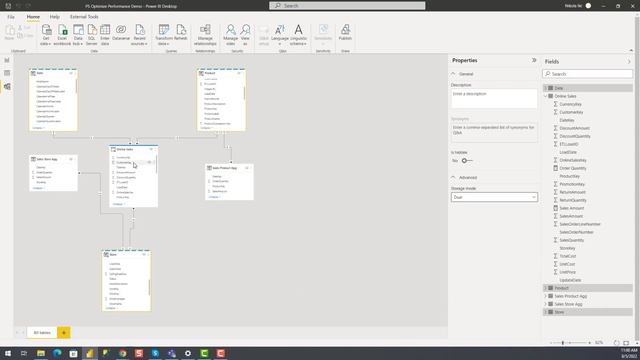Open the File menu
The image size is (640, 360).
pos(11,17)
